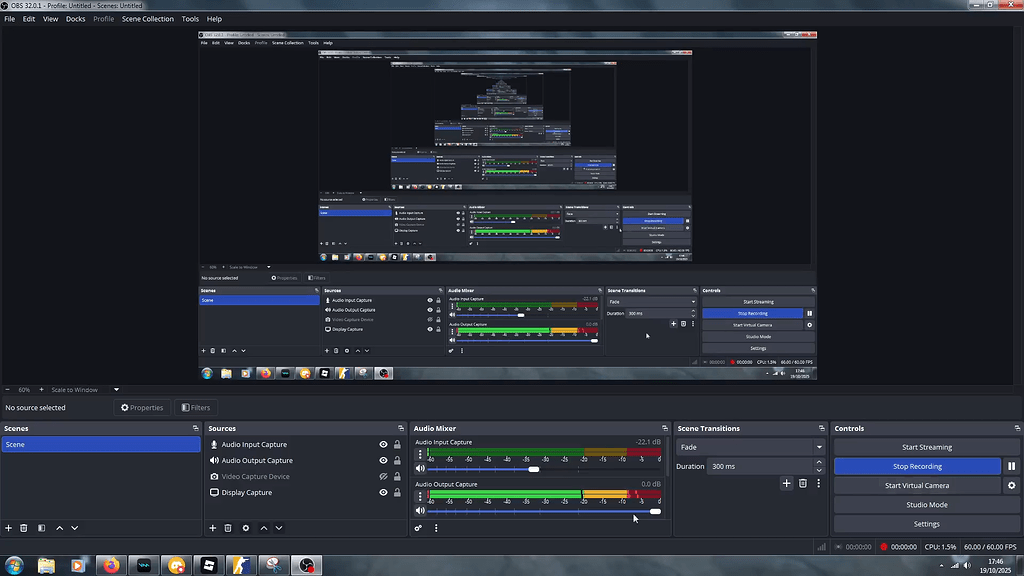Screen dimensions: 1024x576
Task: Add a new scene with the plus icon
Action: (8, 527)
